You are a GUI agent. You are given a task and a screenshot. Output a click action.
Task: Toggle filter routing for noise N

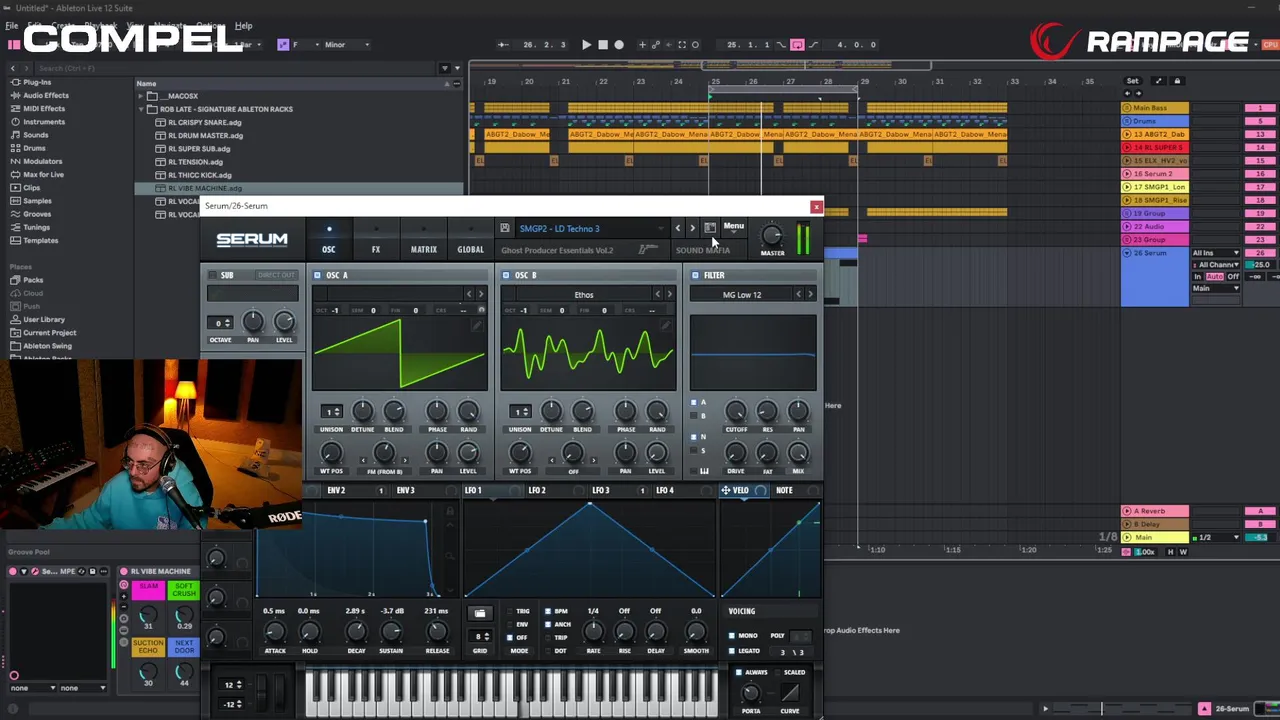[694, 437]
